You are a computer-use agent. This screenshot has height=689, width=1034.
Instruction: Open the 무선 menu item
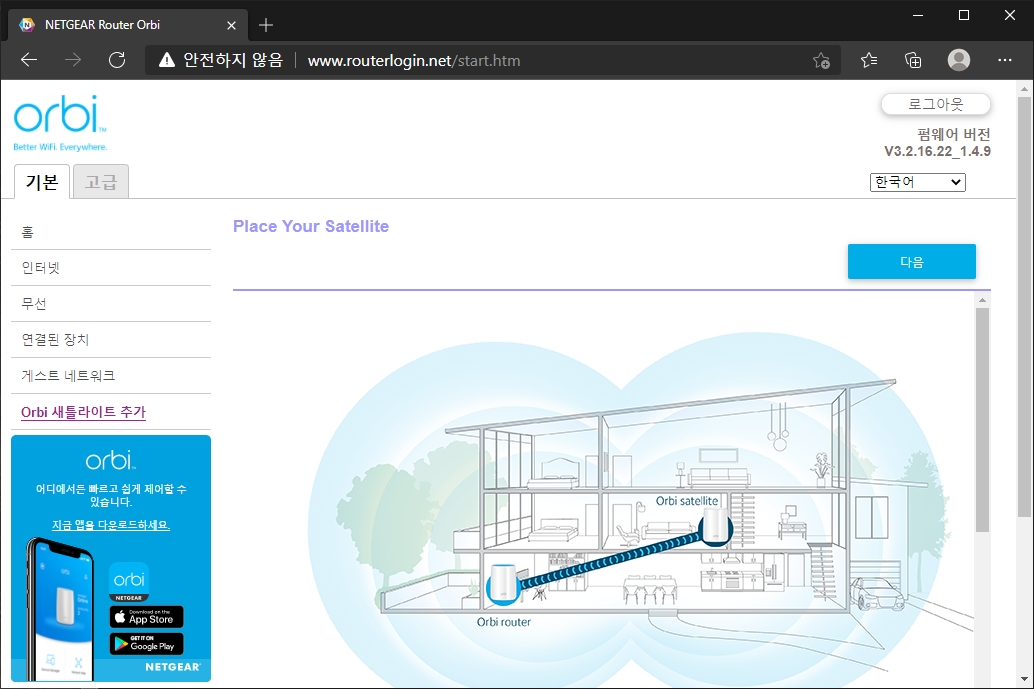(111, 303)
